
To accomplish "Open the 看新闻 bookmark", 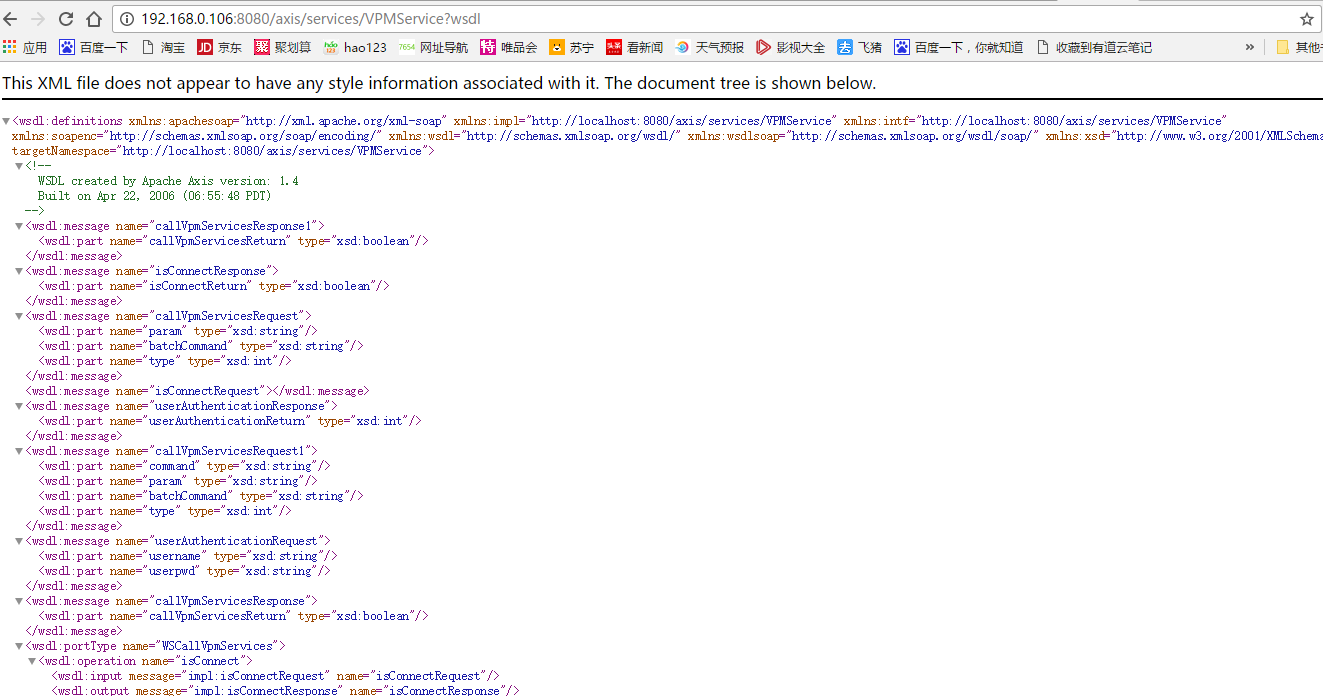I will point(634,47).
